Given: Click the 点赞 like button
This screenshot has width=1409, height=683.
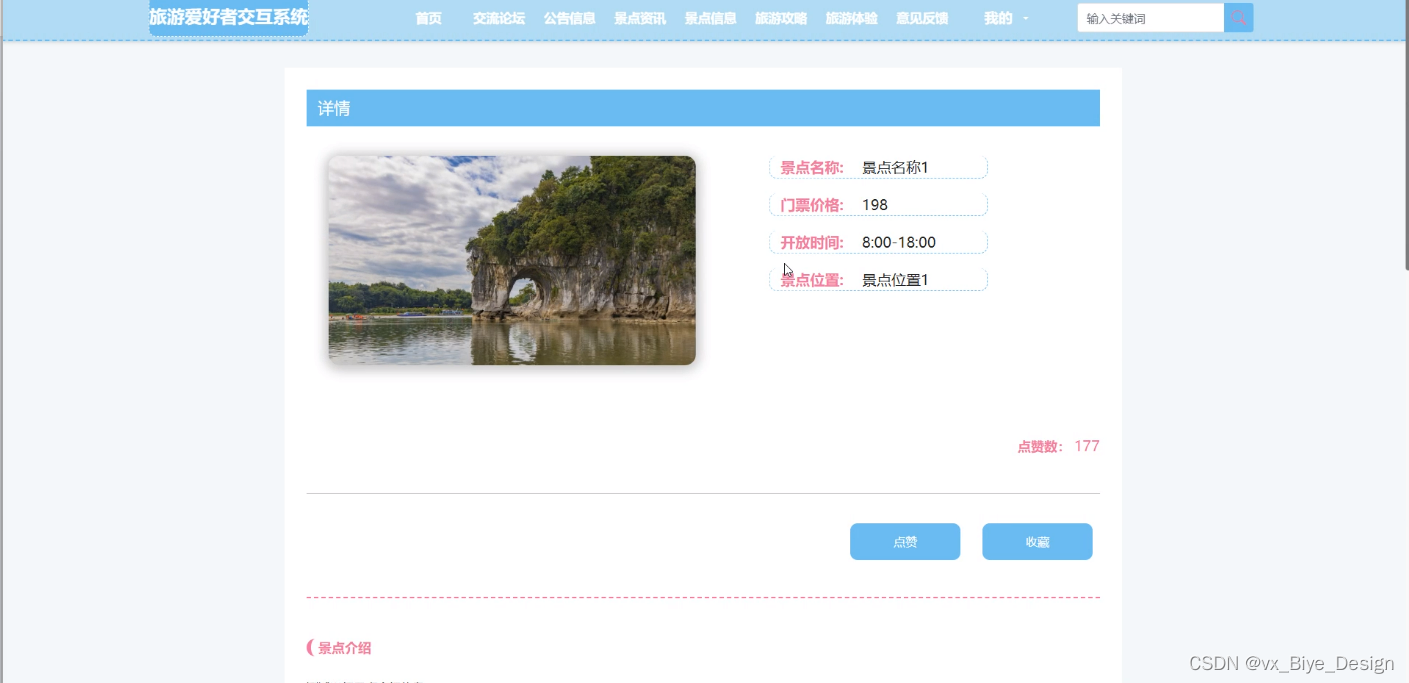Looking at the screenshot, I should coord(905,542).
